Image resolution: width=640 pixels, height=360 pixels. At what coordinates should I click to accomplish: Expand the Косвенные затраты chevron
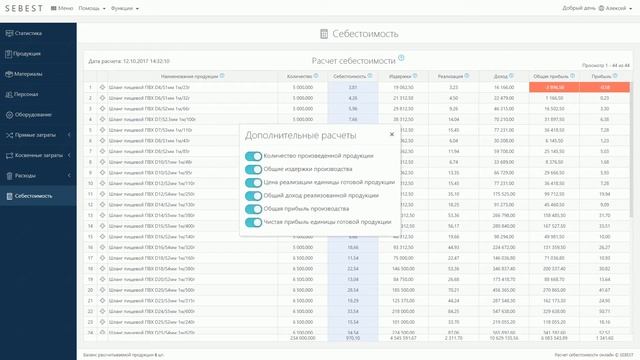coord(69,155)
